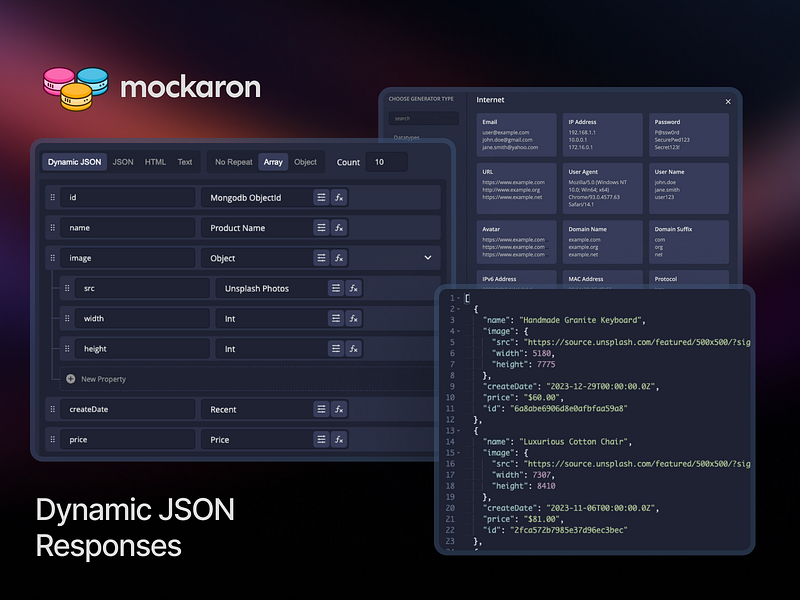
Task: Click the function fx icon in the id row
Action: [x=339, y=197]
